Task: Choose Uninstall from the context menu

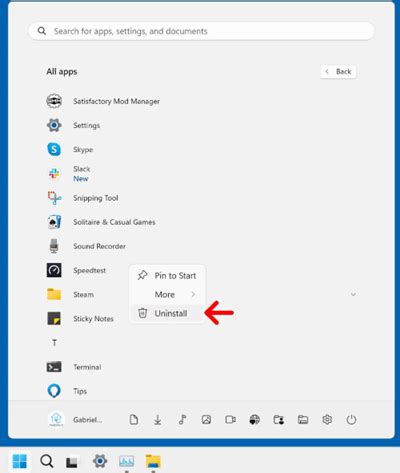Action: (x=167, y=313)
